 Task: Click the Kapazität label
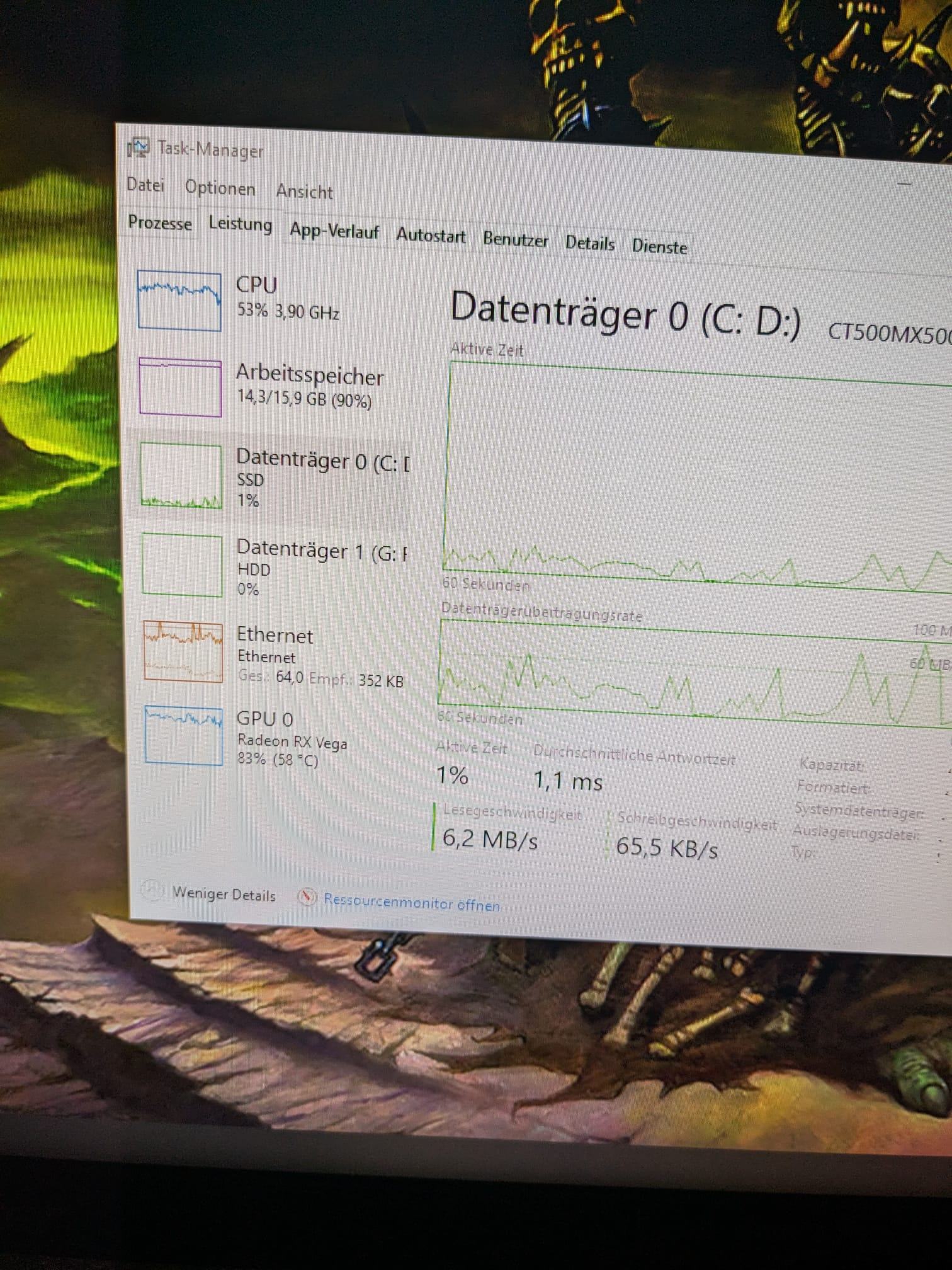(x=831, y=765)
